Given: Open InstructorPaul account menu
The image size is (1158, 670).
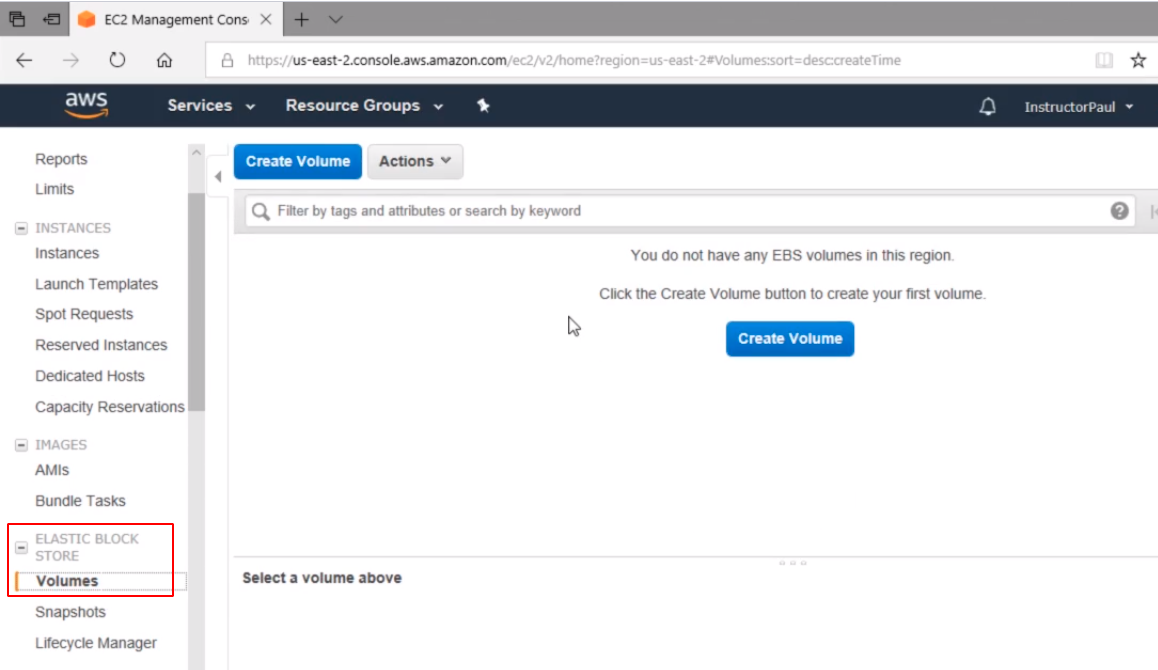Looking at the screenshot, I should (x=1079, y=107).
